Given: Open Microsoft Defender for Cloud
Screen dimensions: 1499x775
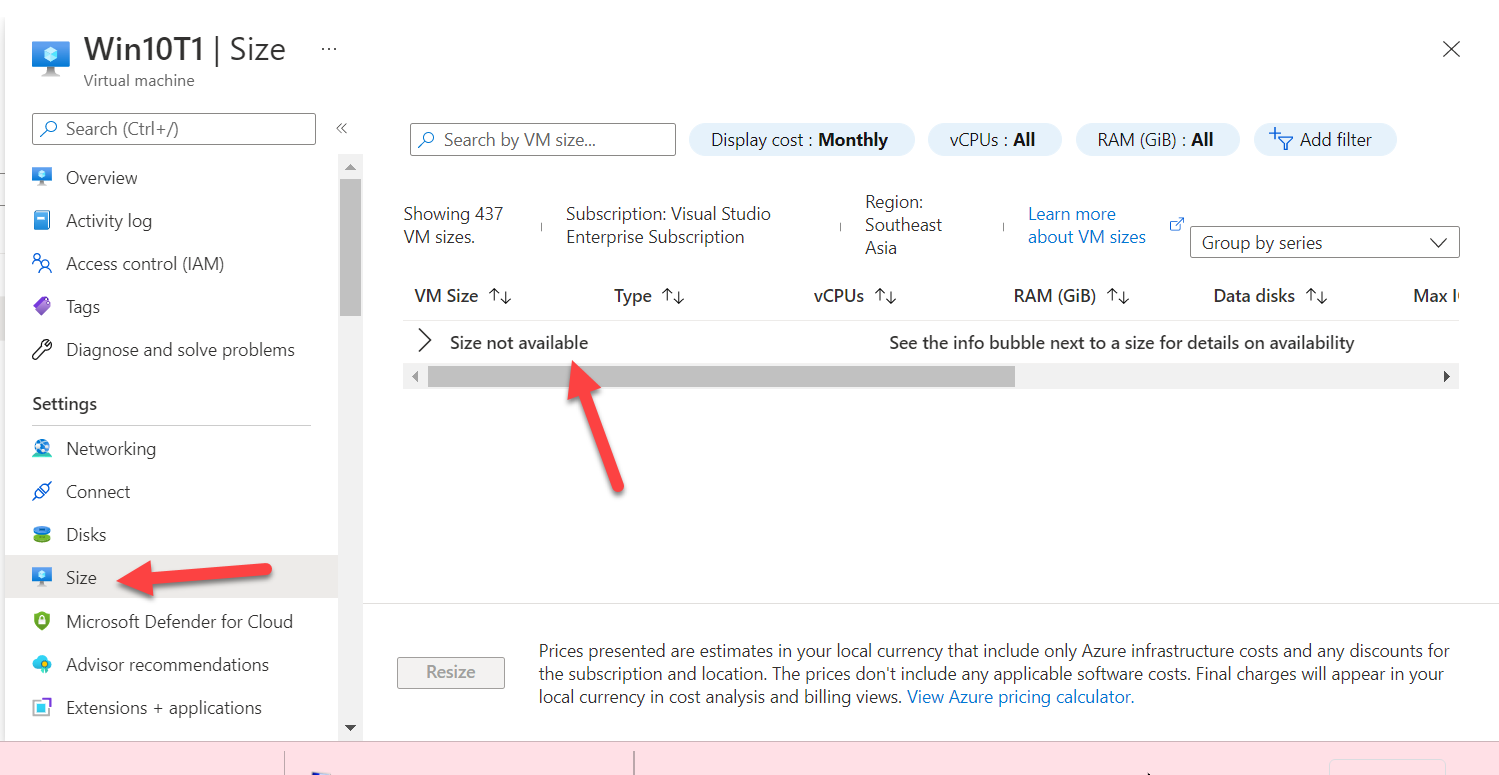Looking at the screenshot, I should click(180, 621).
